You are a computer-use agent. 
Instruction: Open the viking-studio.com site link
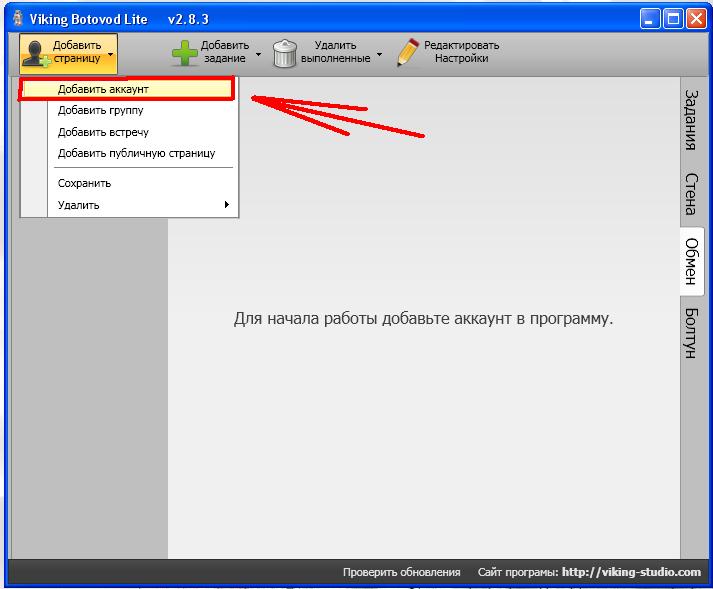tap(631, 572)
